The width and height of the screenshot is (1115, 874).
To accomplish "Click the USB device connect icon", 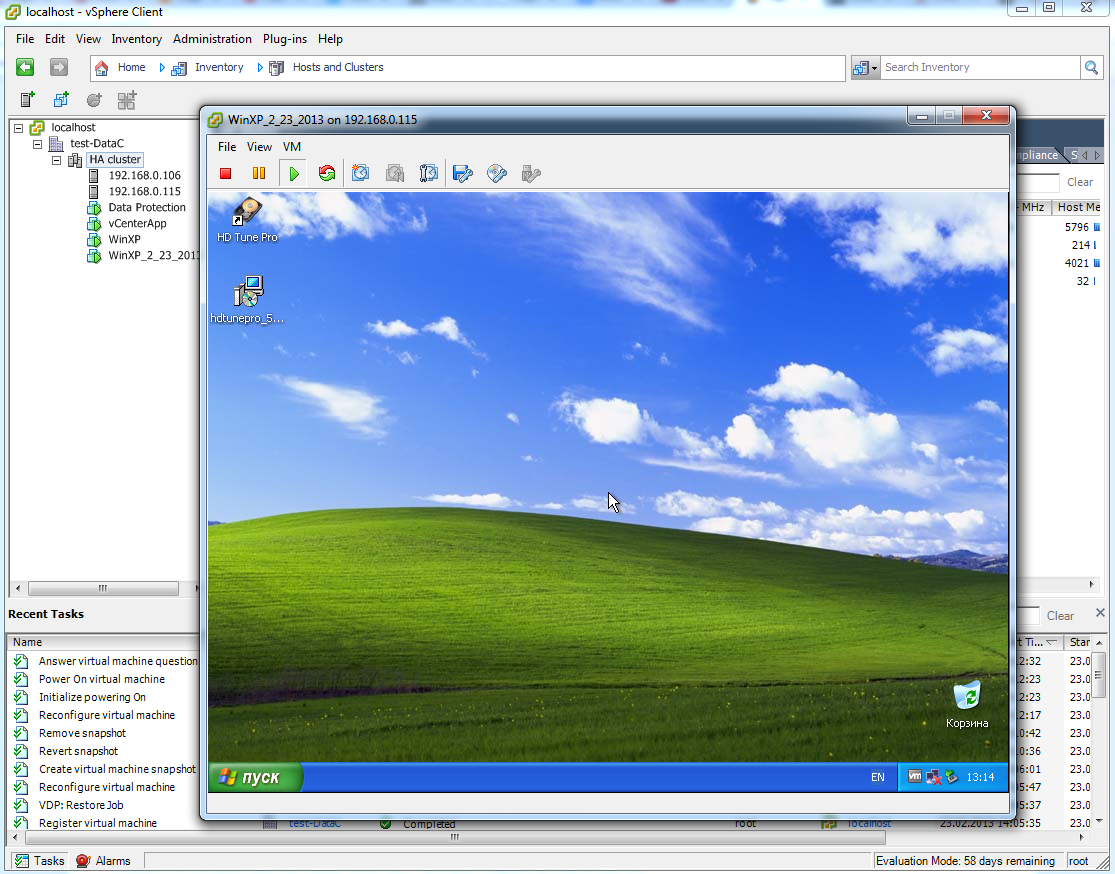I will (530, 174).
